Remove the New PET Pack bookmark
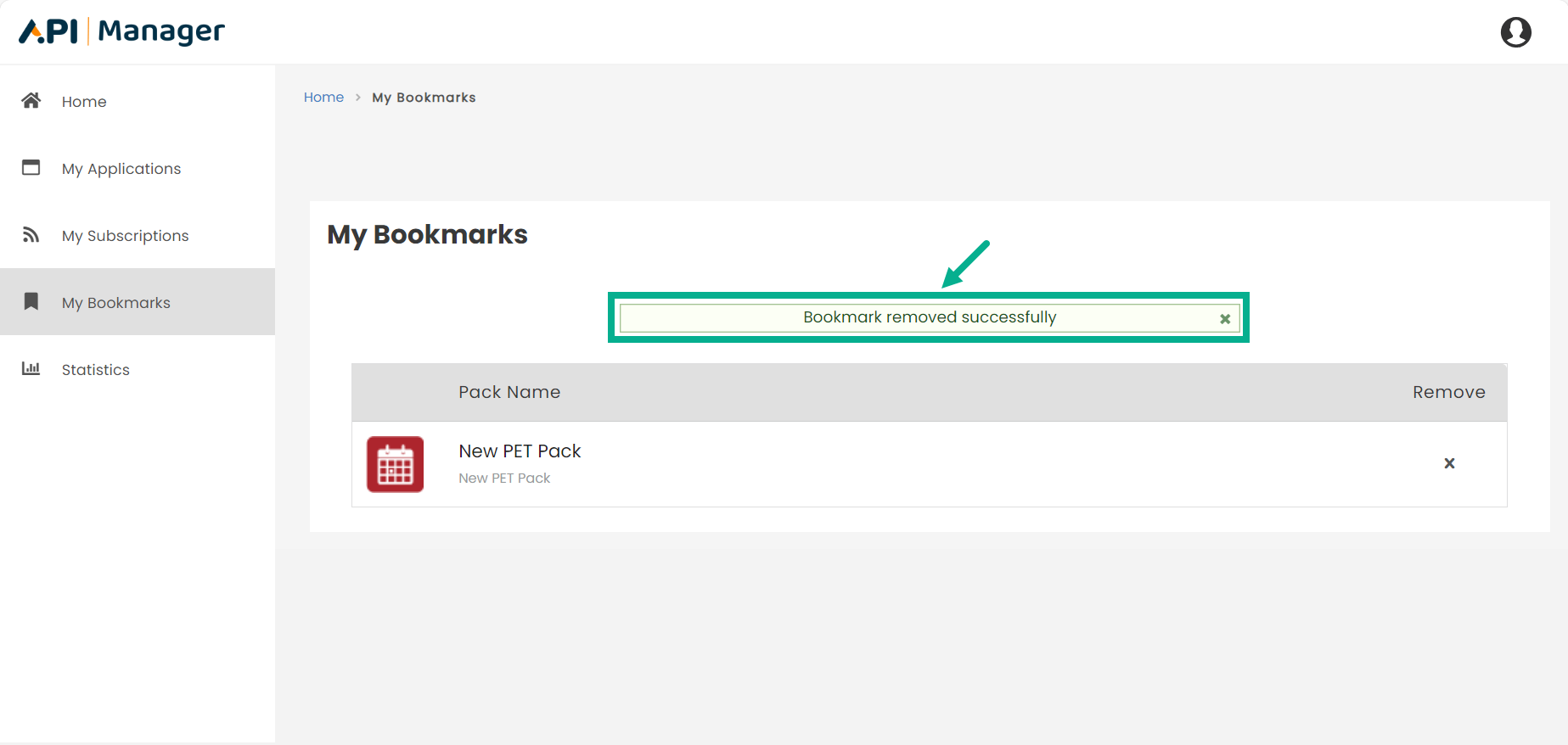 1449,463
